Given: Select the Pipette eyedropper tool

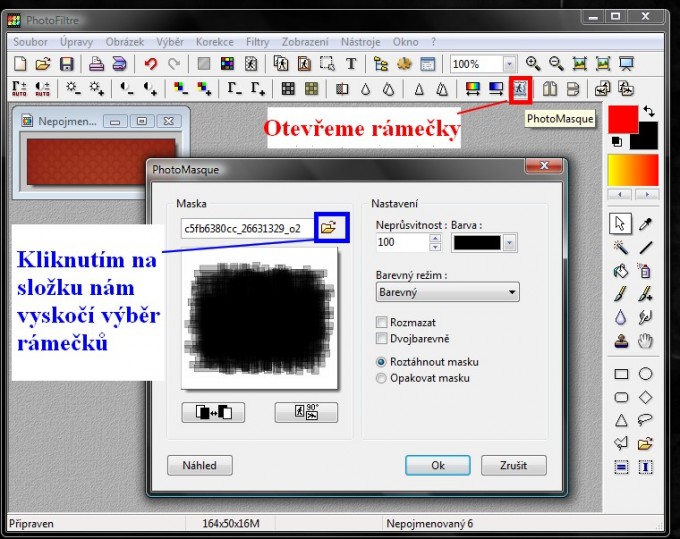Looking at the screenshot, I should point(645,224).
